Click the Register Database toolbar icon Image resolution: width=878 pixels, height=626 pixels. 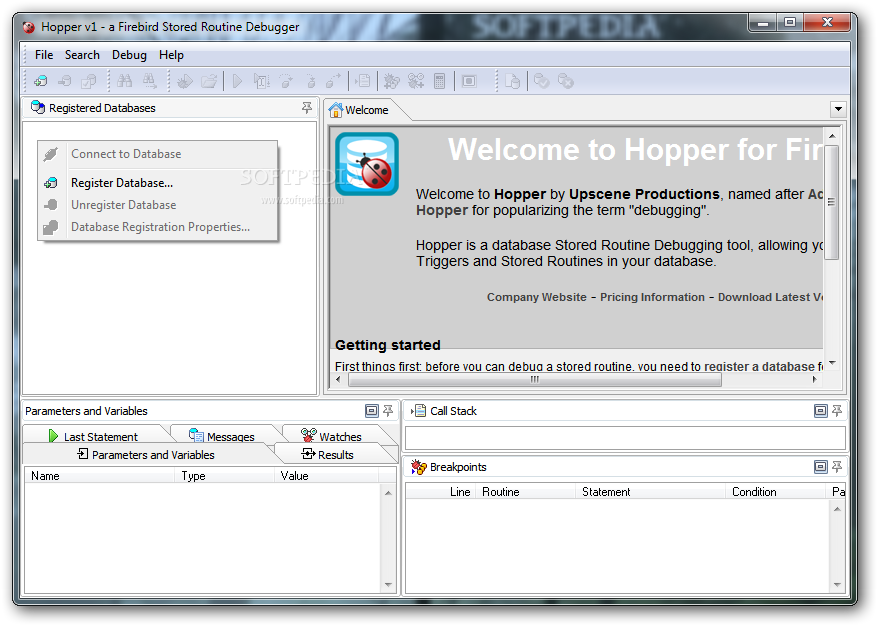[x=40, y=81]
